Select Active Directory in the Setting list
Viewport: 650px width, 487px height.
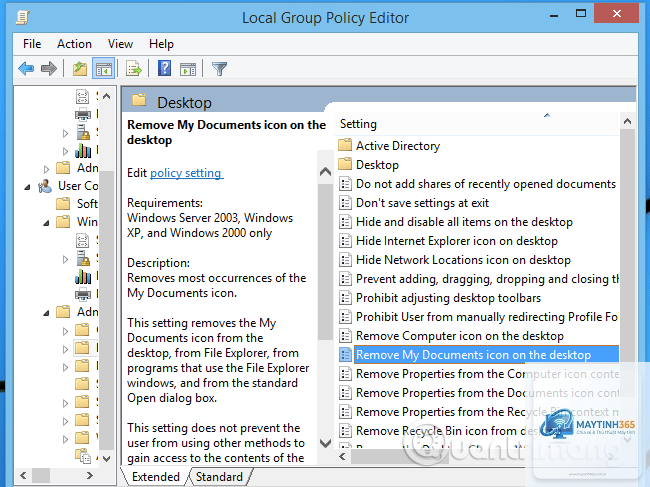[x=398, y=145]
